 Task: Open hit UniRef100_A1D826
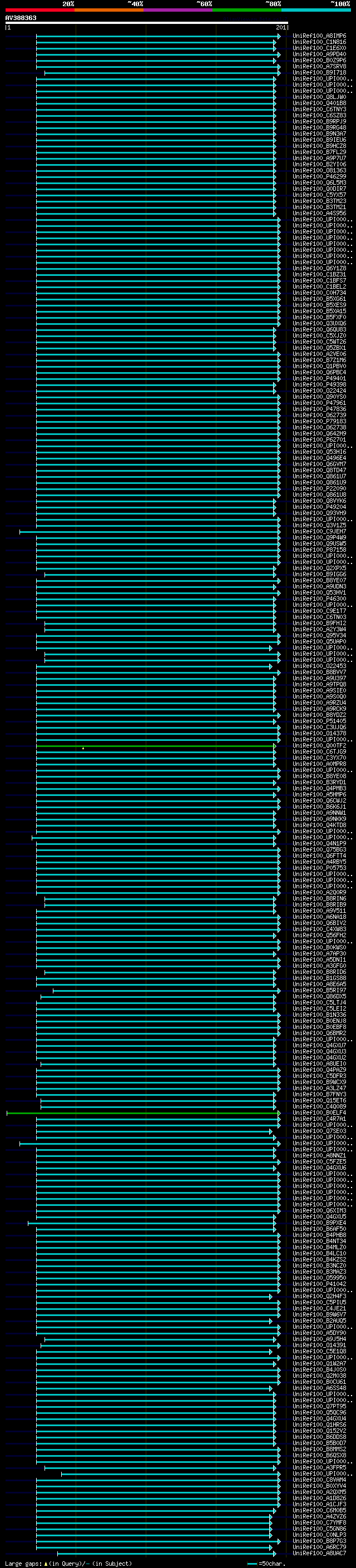[x=319, y=1498]
